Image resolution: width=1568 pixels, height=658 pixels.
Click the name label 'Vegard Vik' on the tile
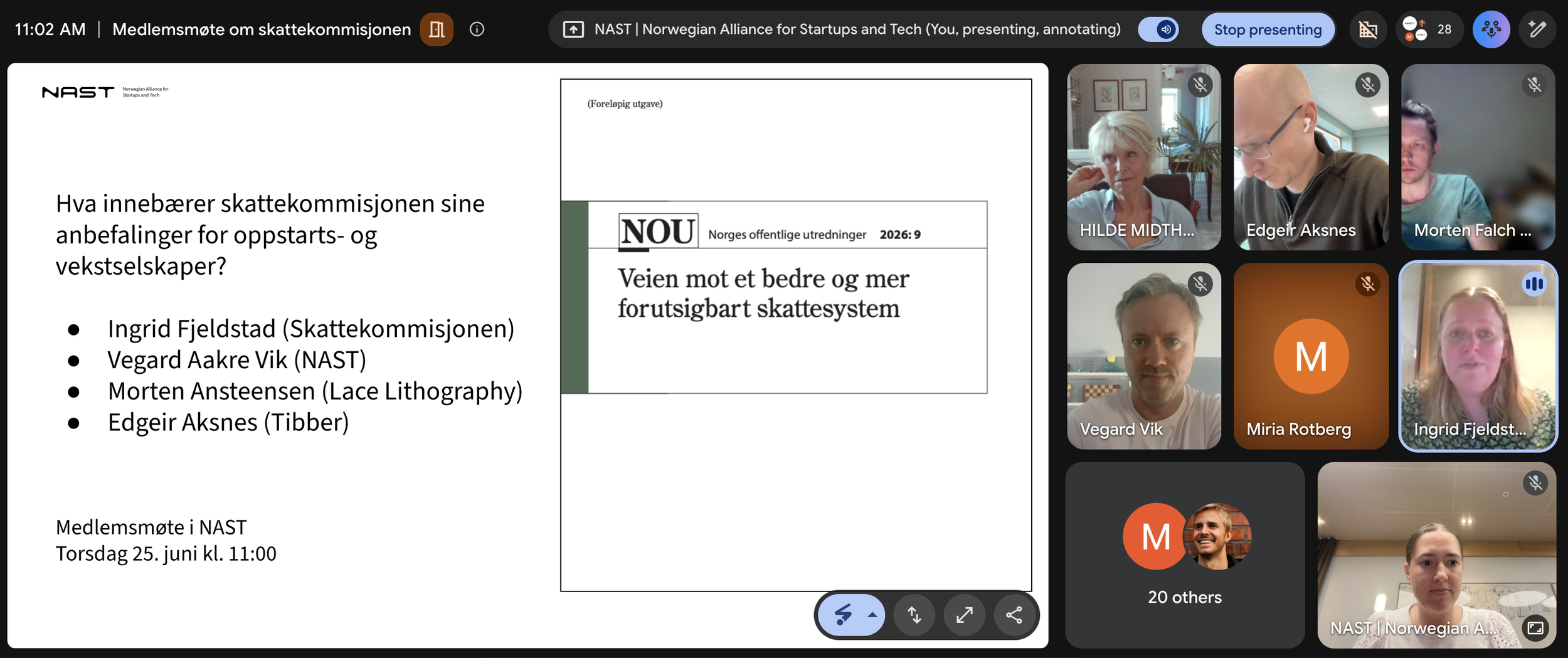tap(1121, 429)
